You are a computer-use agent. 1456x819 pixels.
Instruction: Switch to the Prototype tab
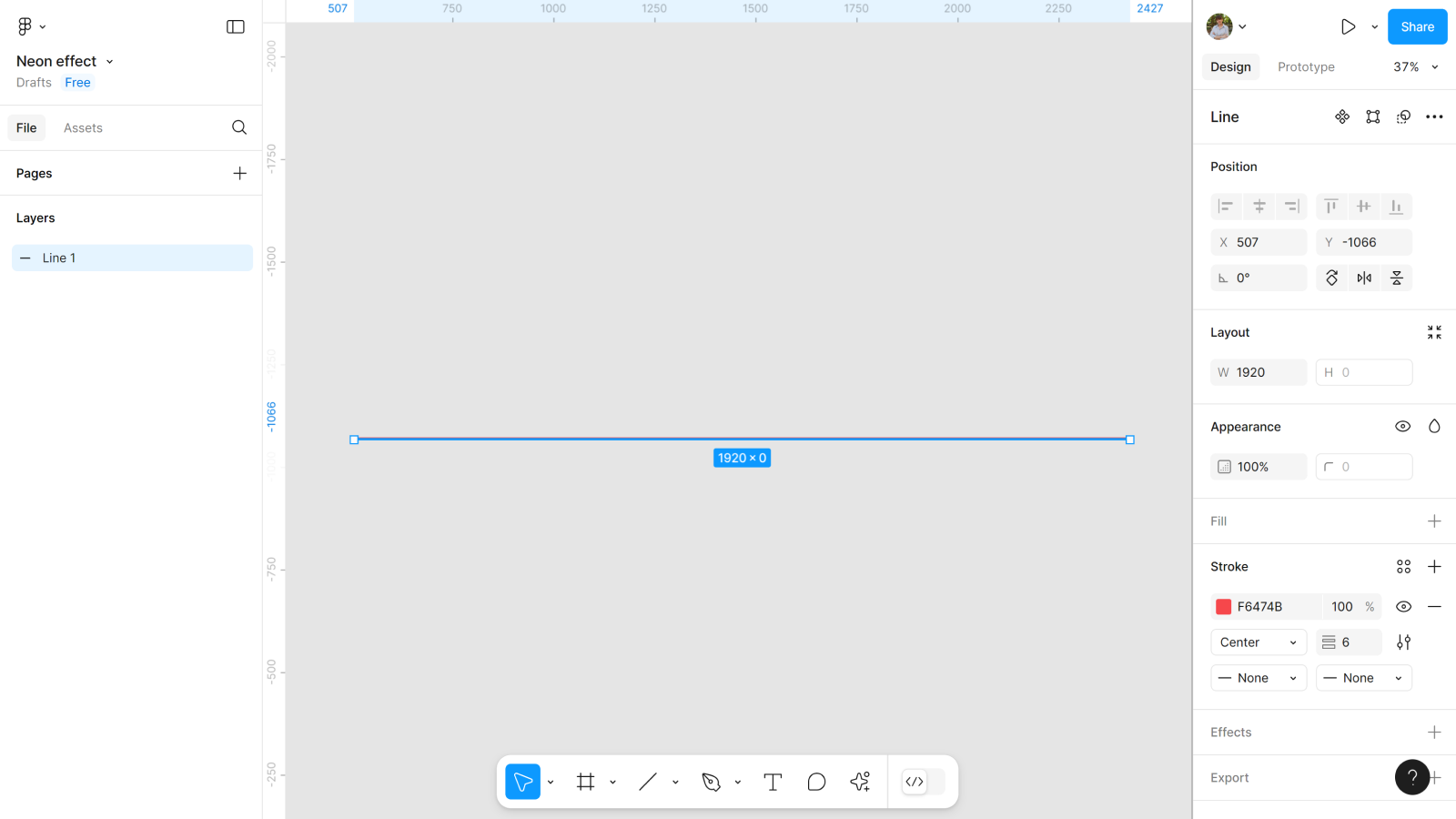(1306, 67)
